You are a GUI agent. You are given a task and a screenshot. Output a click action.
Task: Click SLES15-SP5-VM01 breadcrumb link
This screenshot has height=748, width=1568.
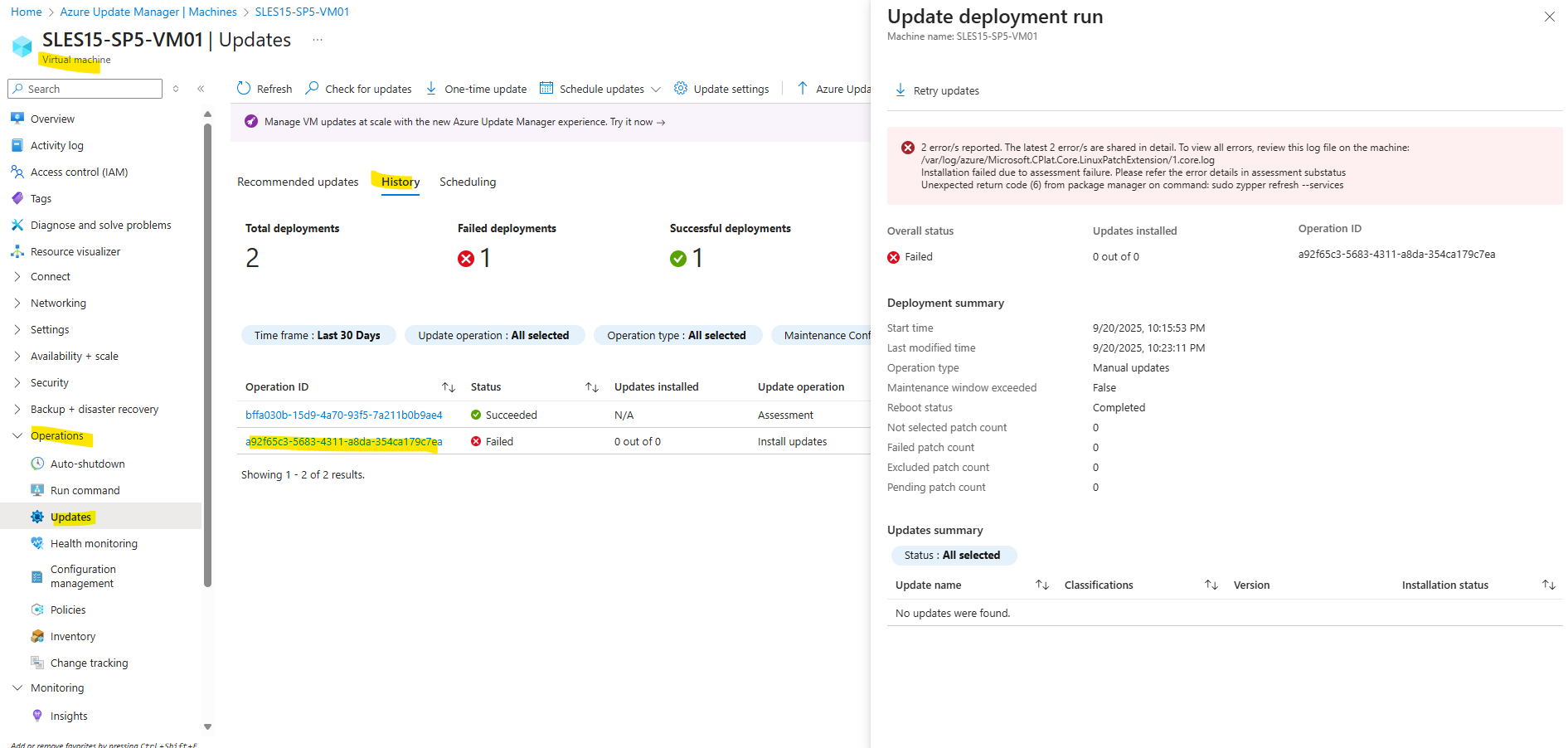[302, 12]
